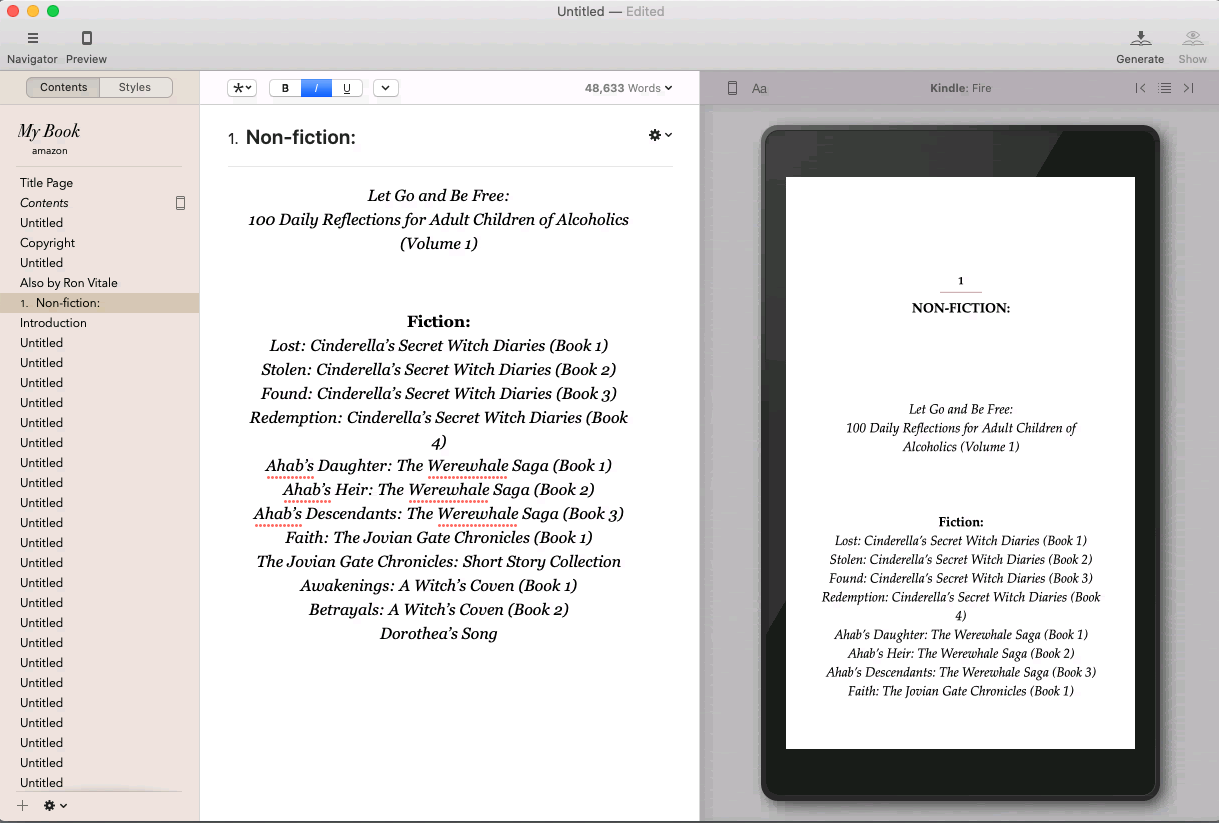Disable italic formatting on selected text
Image resolution: width=1219 pixels, height=823 pixels.
(316, 88)
